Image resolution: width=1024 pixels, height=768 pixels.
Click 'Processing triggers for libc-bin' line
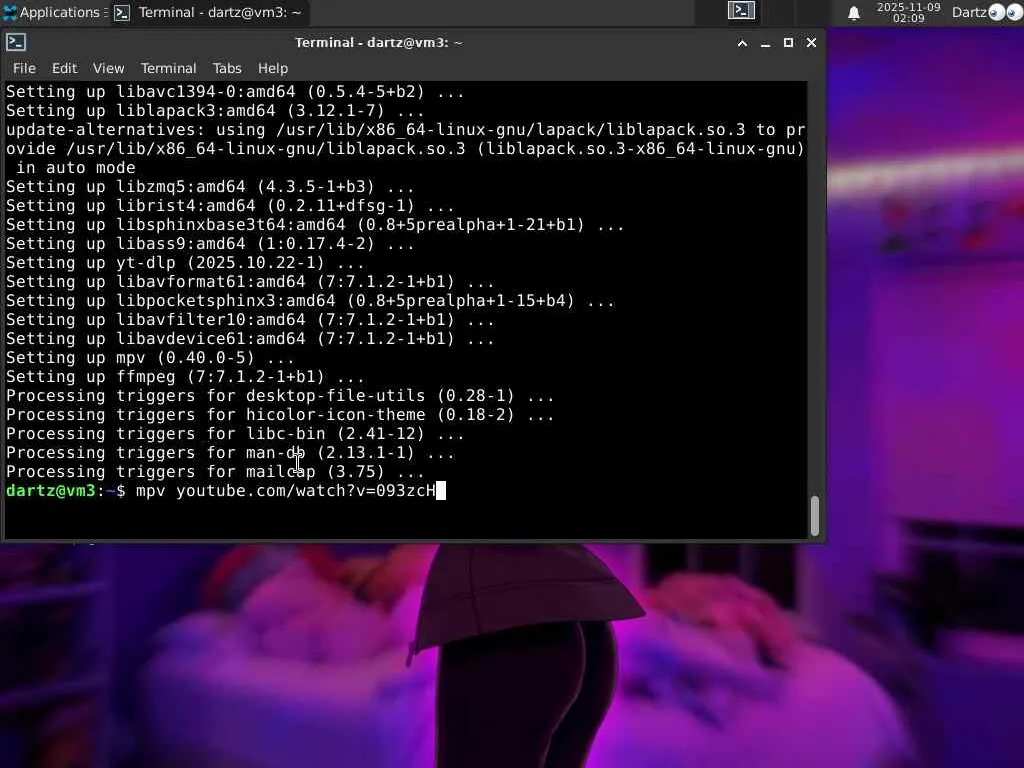point(235,434)
